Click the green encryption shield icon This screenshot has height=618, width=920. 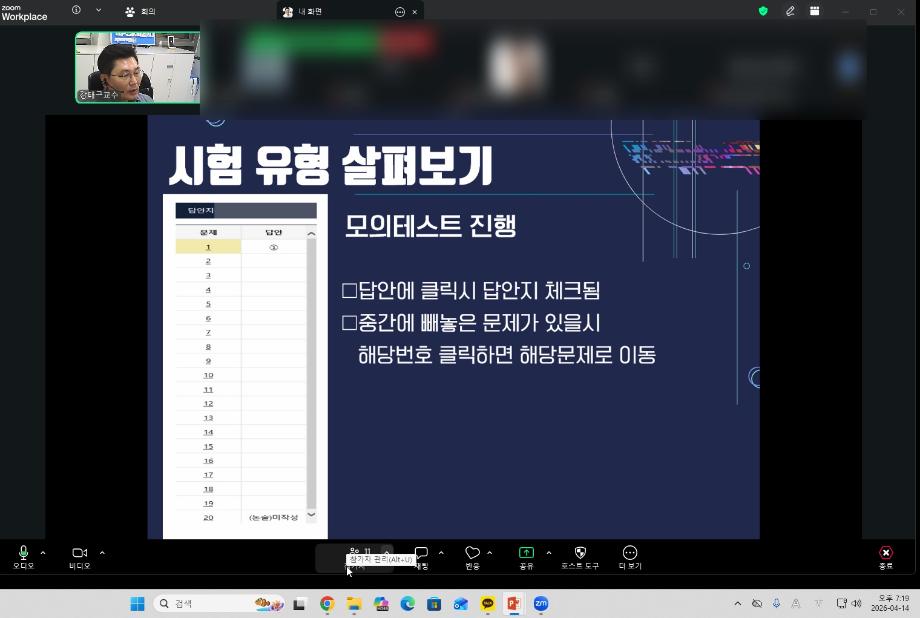(x=763, y=10)
